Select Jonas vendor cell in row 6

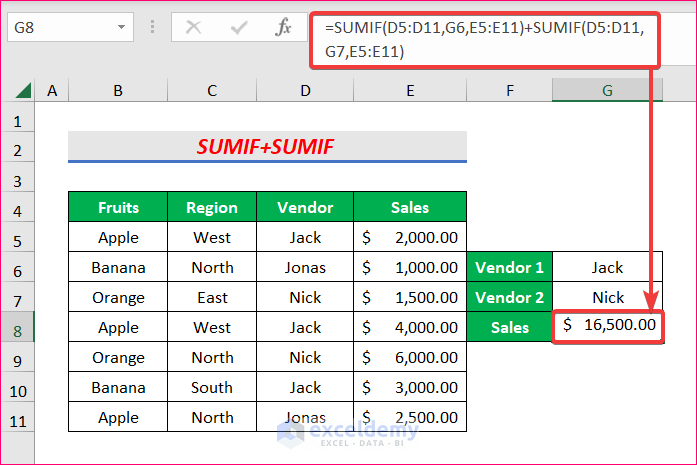(305, 267)
